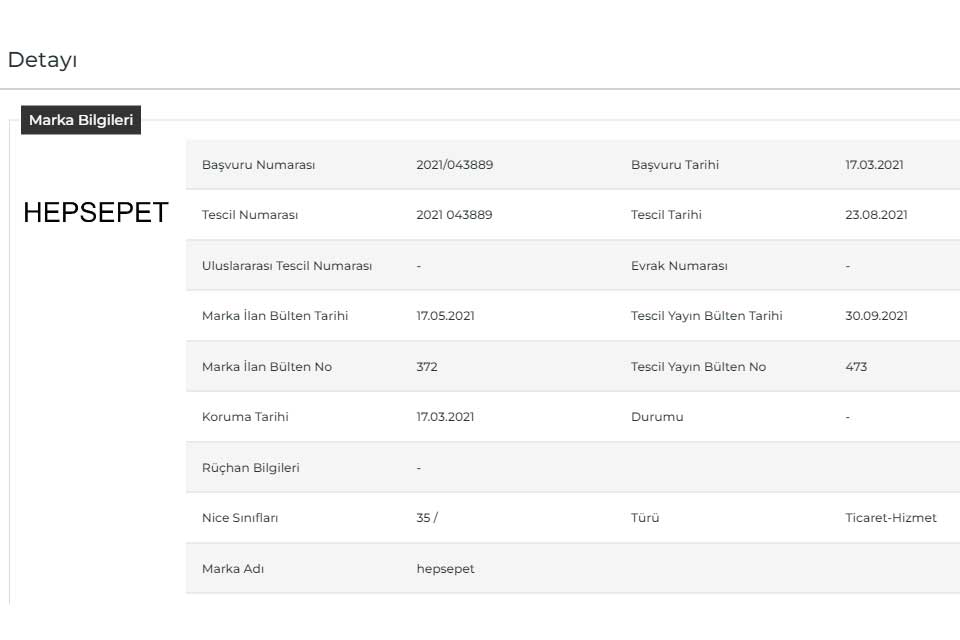Select registration number 2021 043889

(x=454, y=215)
